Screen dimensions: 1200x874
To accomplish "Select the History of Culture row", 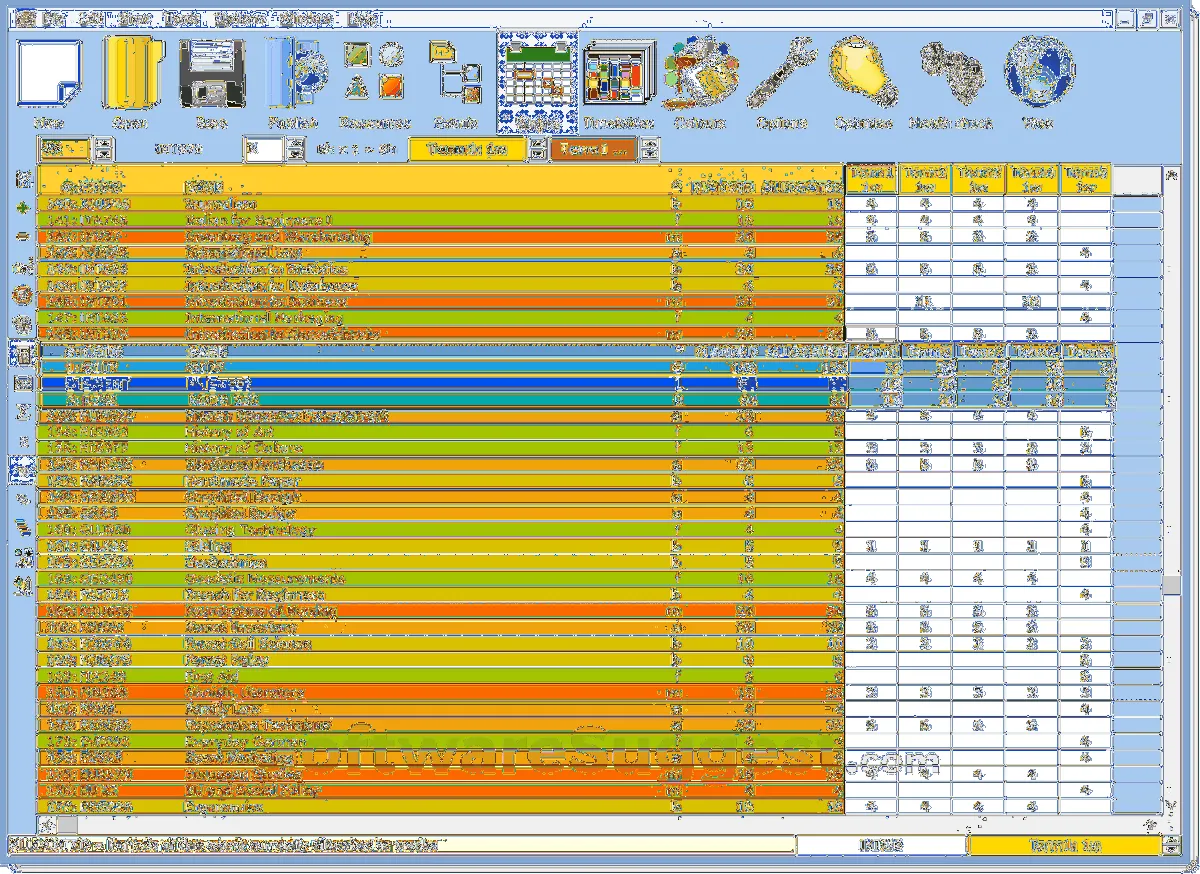I will click(x=441, y=448).
